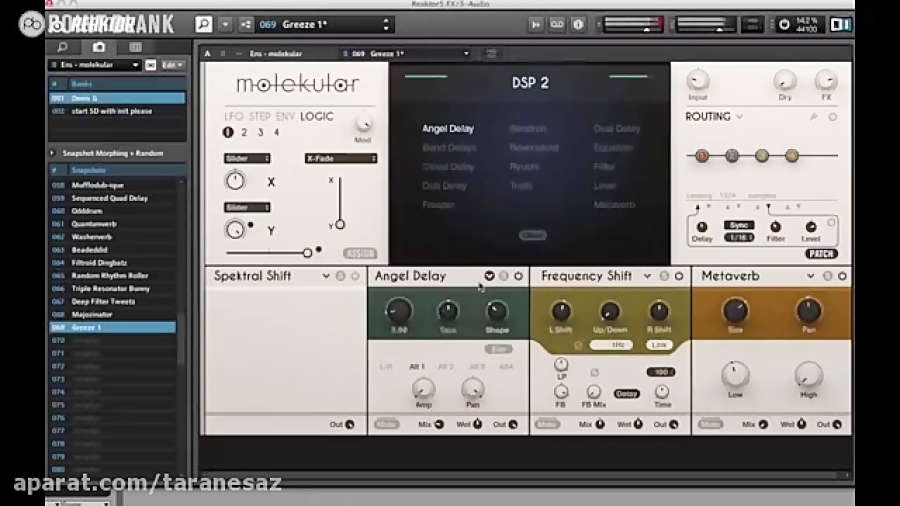Open the Ens - molekular ensemble dropdown
Viewport: 900px width, 506px height.
(95, 65)
